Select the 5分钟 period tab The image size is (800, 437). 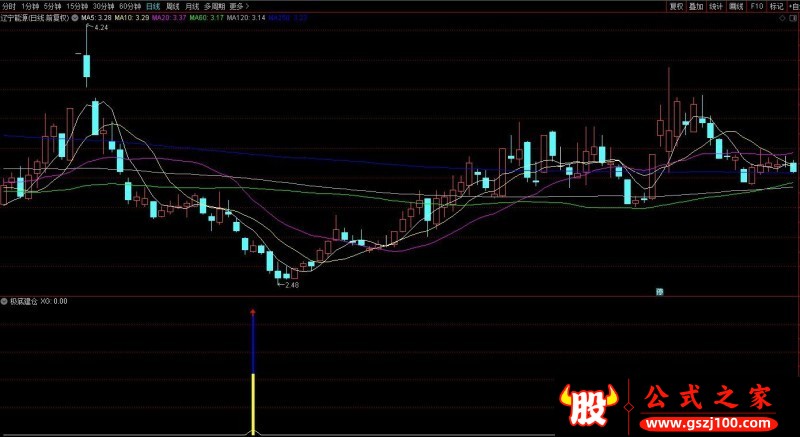[x=52, y=6]
